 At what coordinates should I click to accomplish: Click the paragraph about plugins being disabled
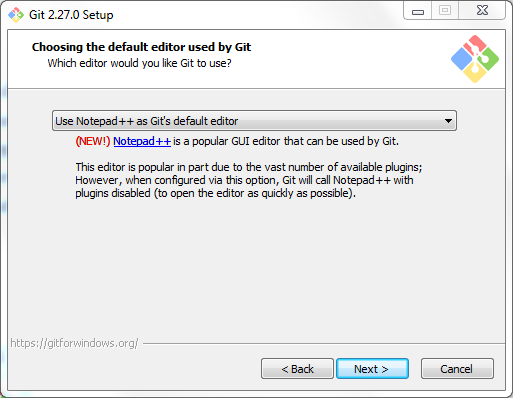coord(248,180)
